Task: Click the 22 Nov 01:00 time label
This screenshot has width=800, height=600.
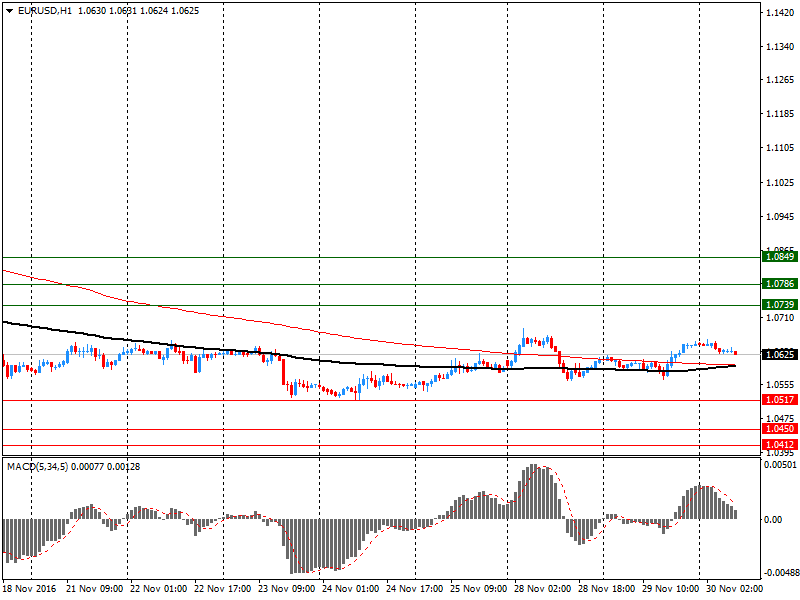Action: [x=159, y=588]
